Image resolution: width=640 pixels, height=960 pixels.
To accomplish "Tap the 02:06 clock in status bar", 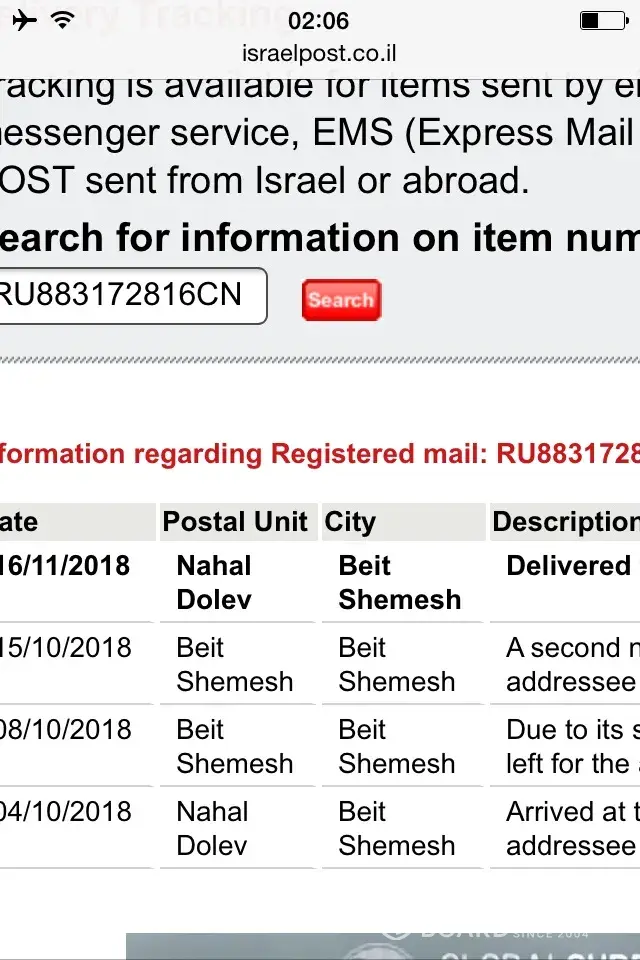I will tap(318, 21).
